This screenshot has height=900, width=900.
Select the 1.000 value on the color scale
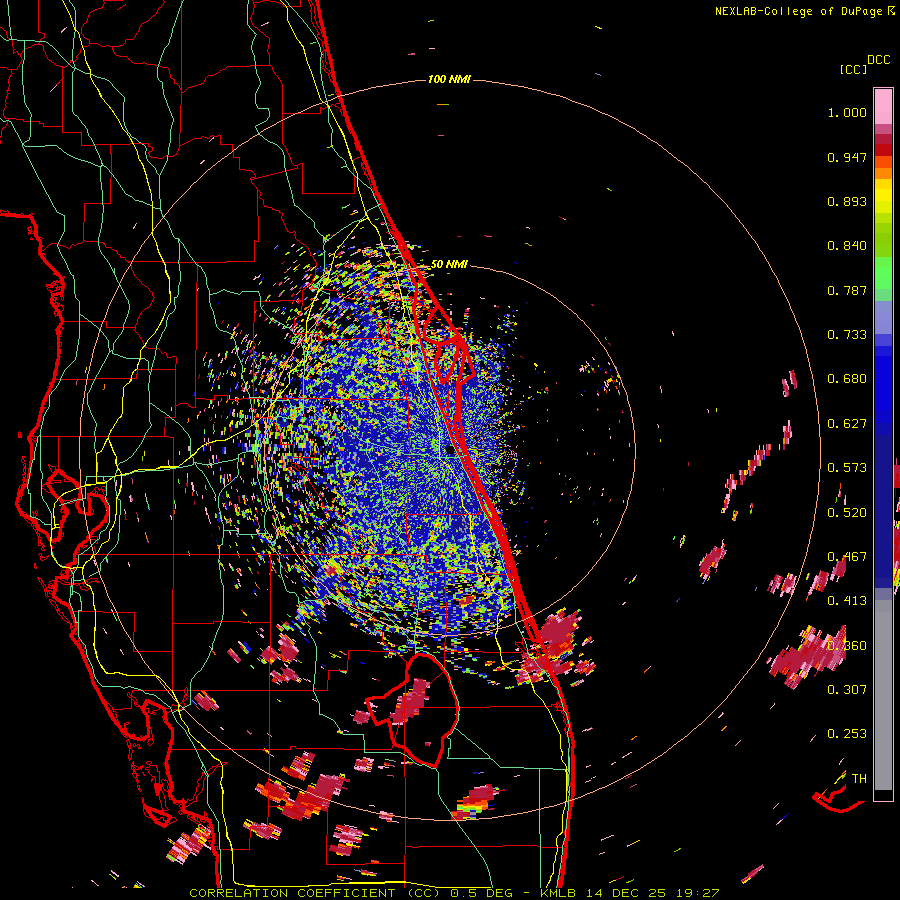(847, 112)
